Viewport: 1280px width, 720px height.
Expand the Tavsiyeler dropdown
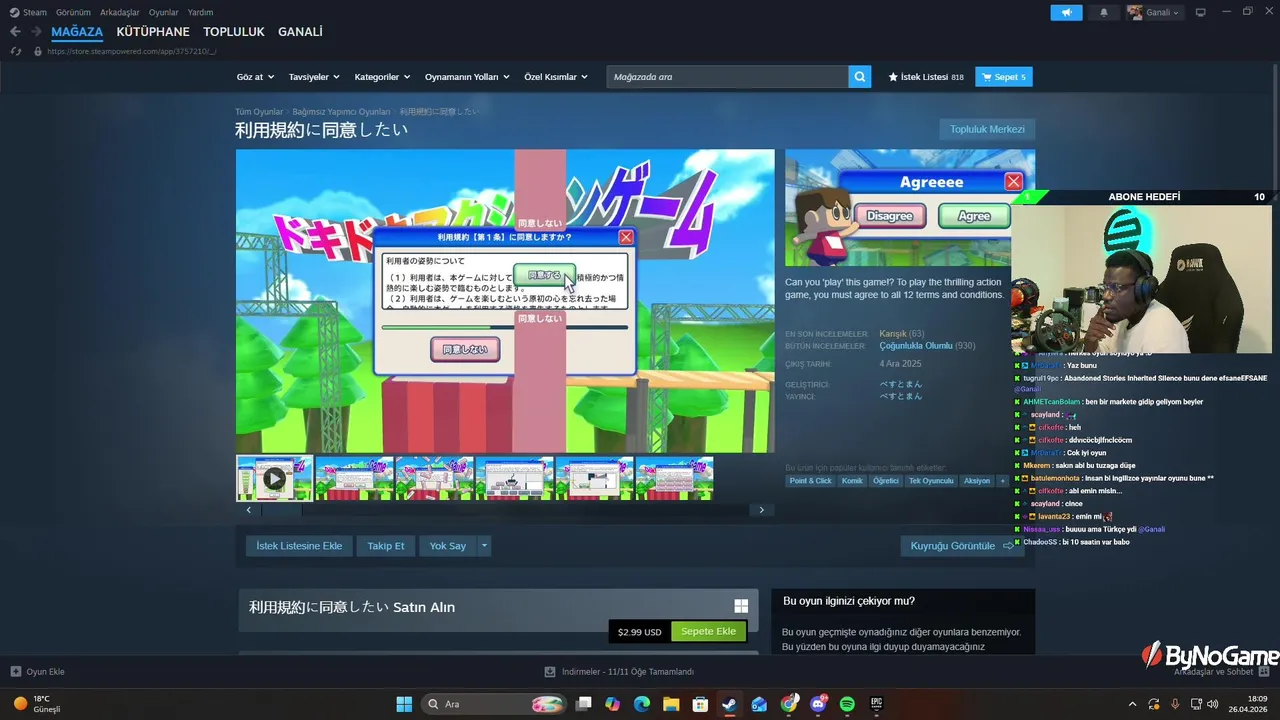[314, 77]
